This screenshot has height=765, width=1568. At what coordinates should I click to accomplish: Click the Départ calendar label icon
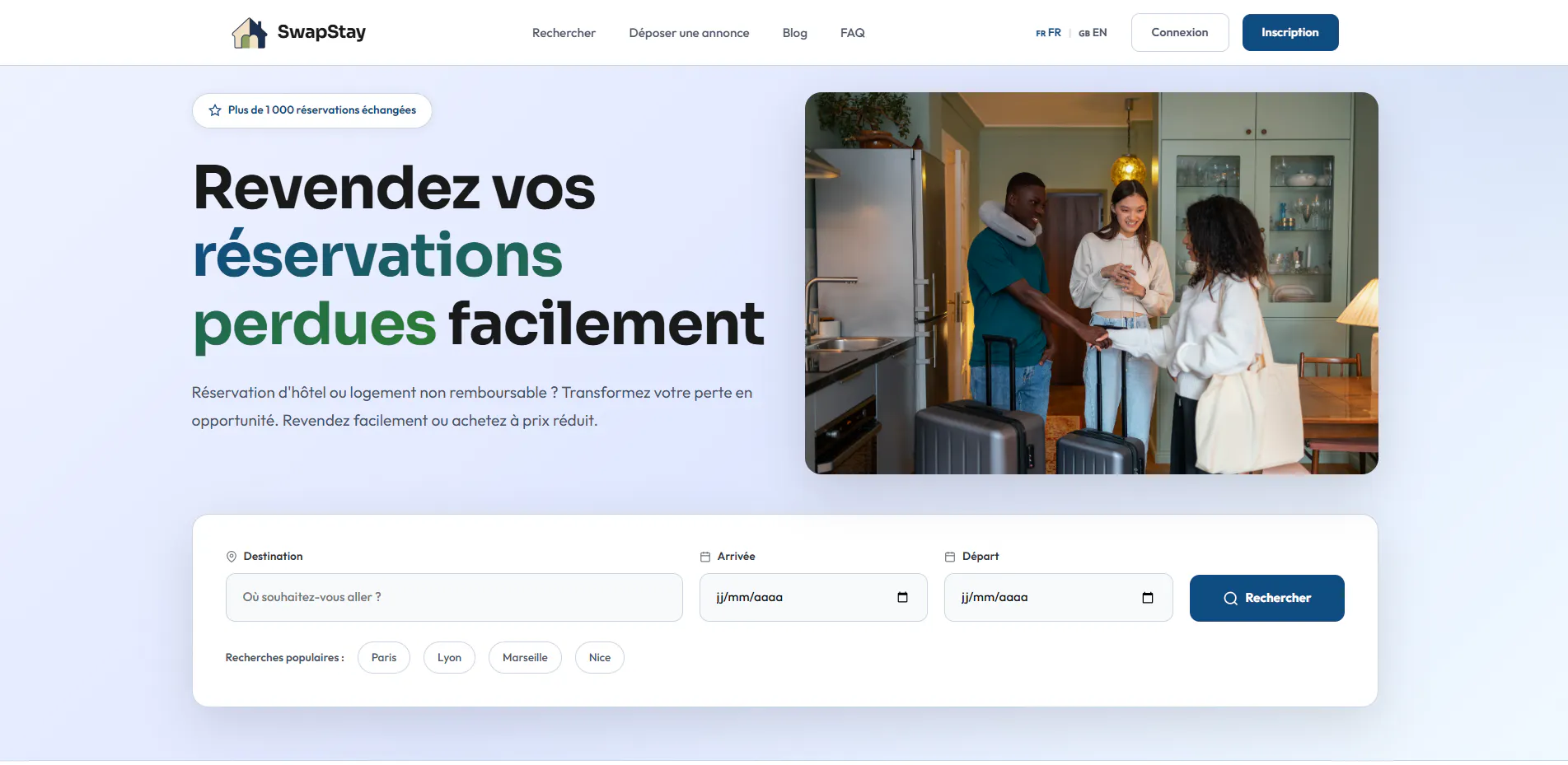[x=950, y=557]
